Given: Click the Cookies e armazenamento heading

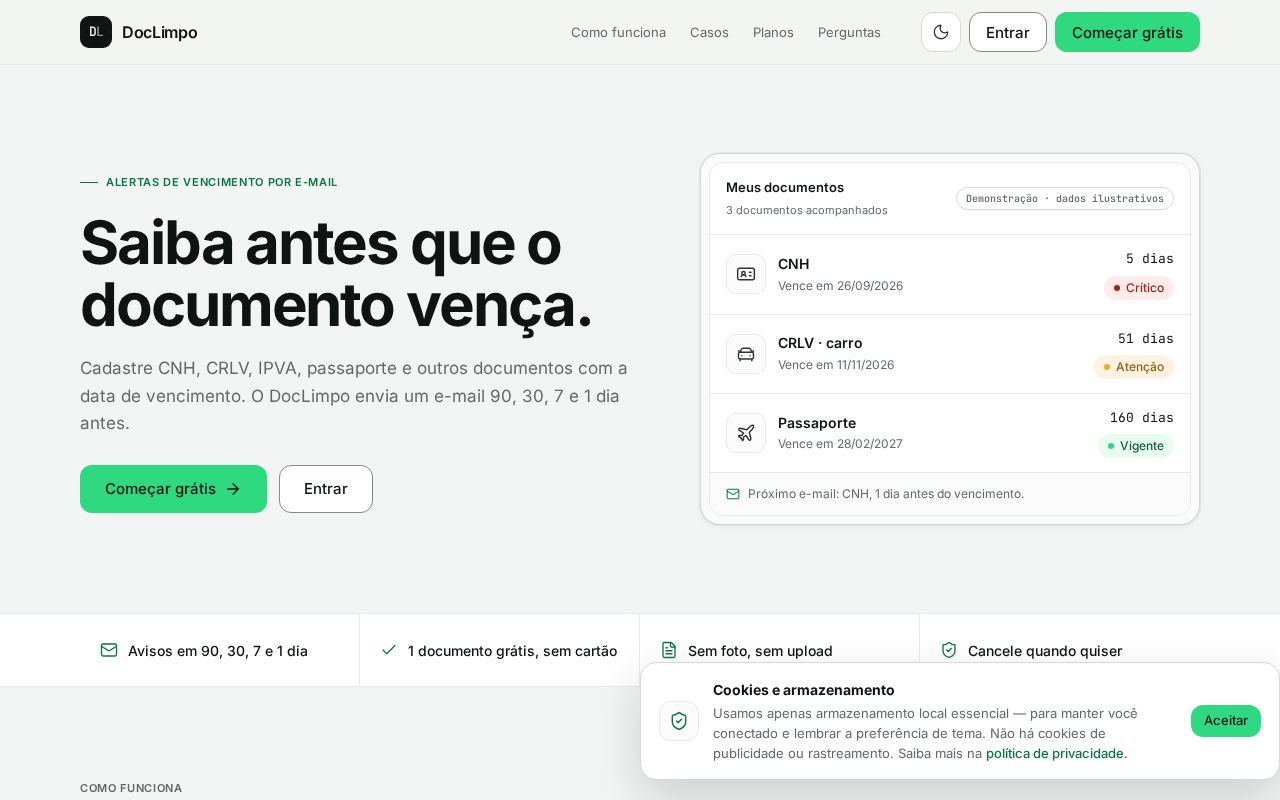Looking at the screenshot, I should click(804, 690).
